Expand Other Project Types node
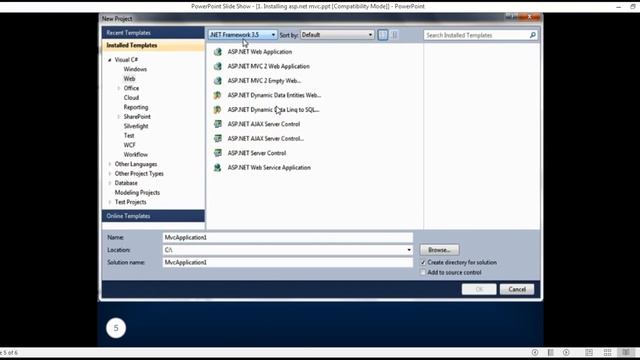This screenshot has height=360, width=640. click(109, 173)
